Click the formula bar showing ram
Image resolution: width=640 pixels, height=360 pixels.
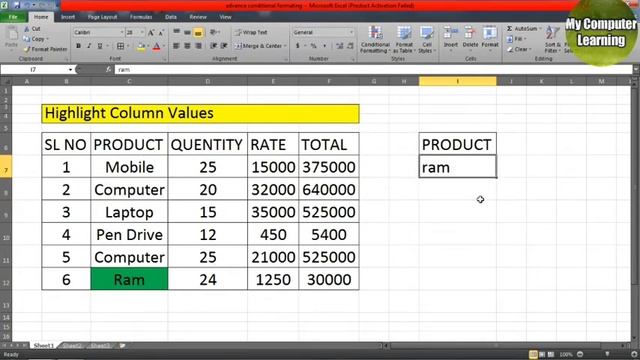click(x=373, y=70)
